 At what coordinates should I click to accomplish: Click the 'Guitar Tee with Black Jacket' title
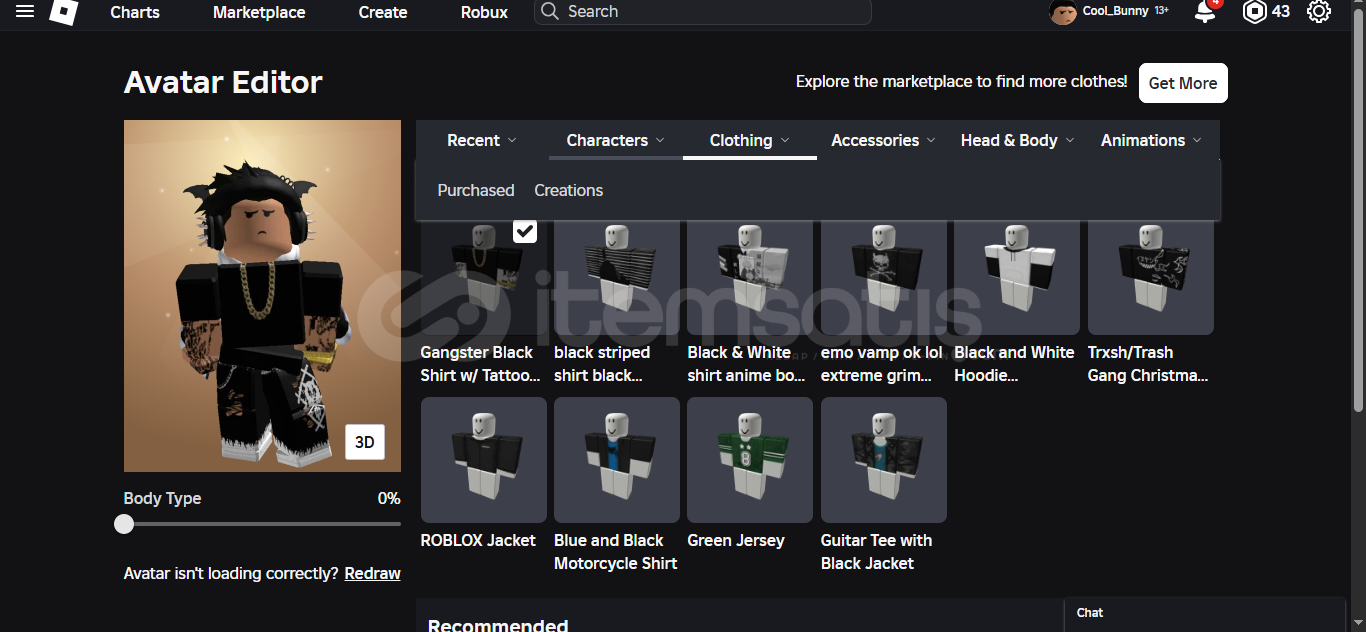[x=876, y=552]
